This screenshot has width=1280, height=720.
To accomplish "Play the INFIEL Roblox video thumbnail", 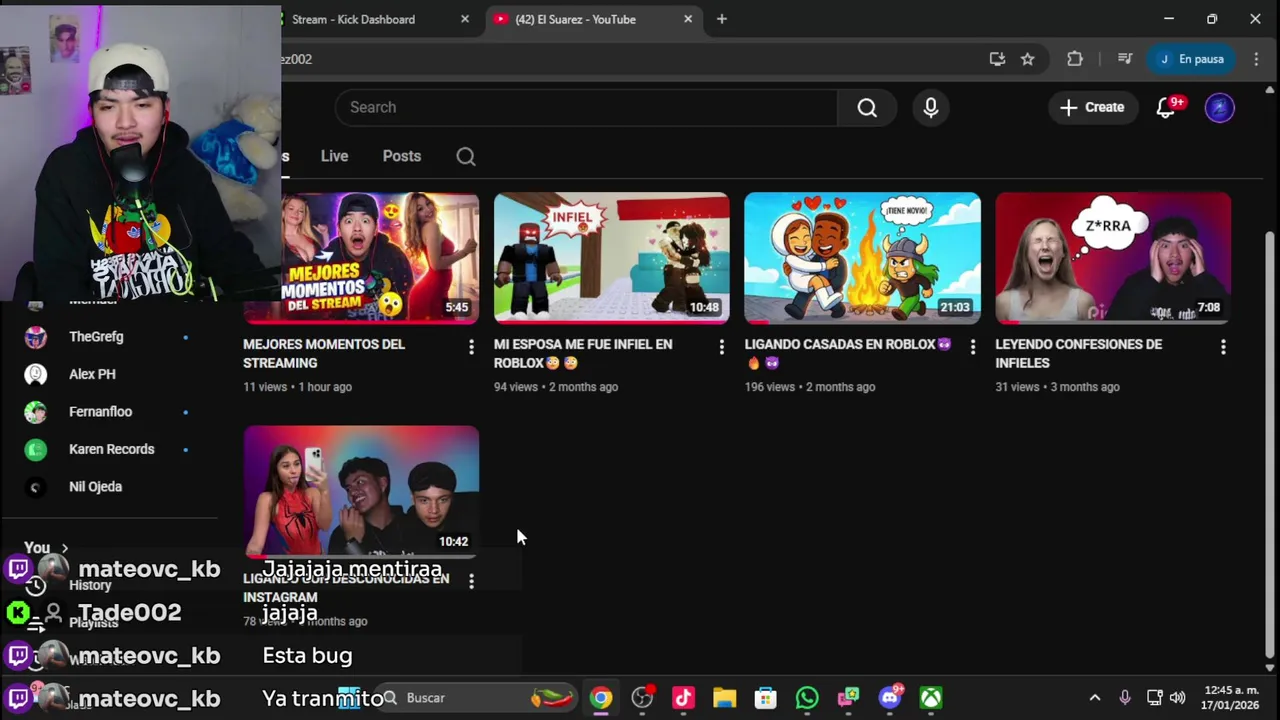I will coord(612,258).
